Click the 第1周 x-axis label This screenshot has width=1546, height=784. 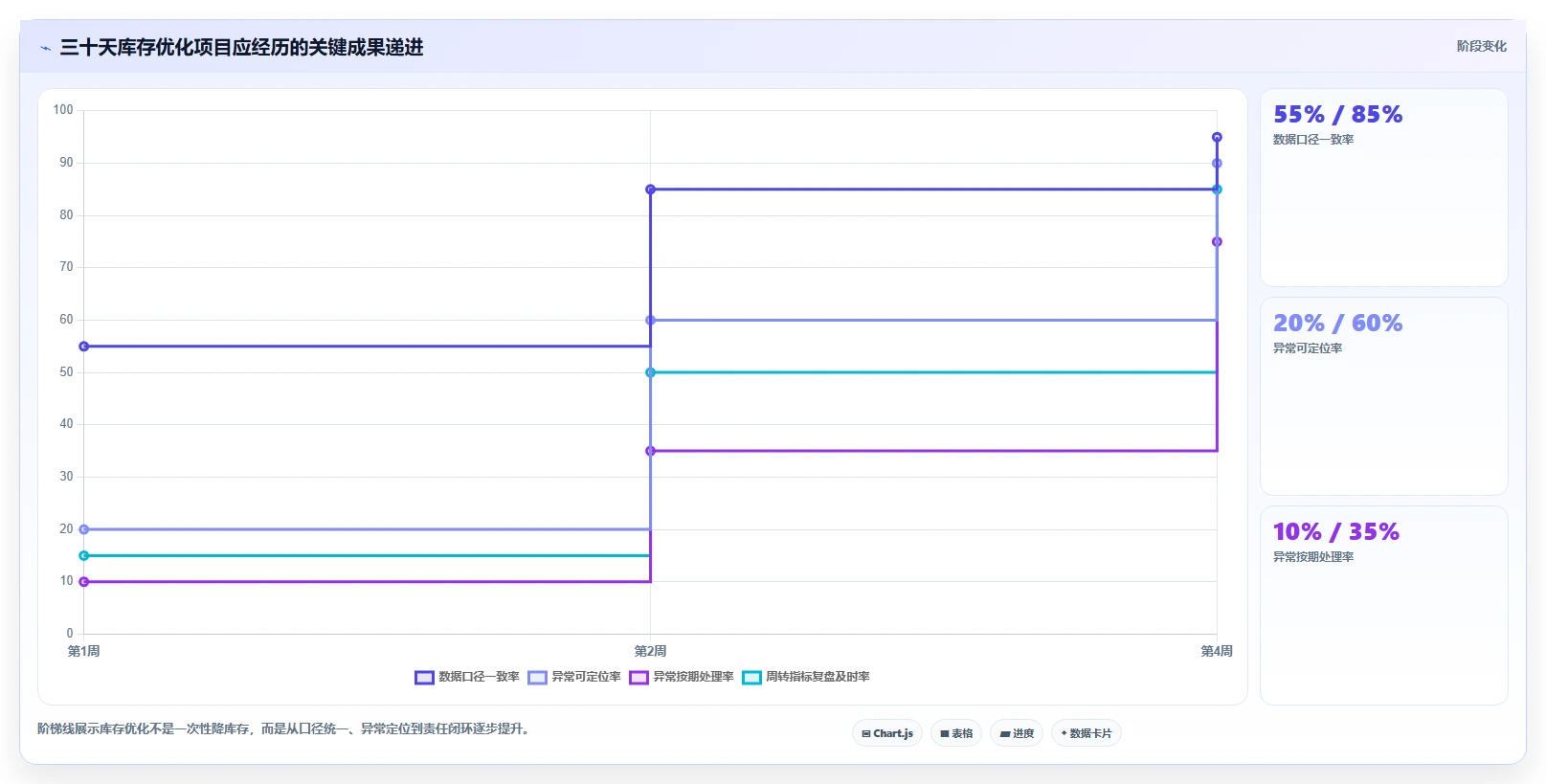84,651
